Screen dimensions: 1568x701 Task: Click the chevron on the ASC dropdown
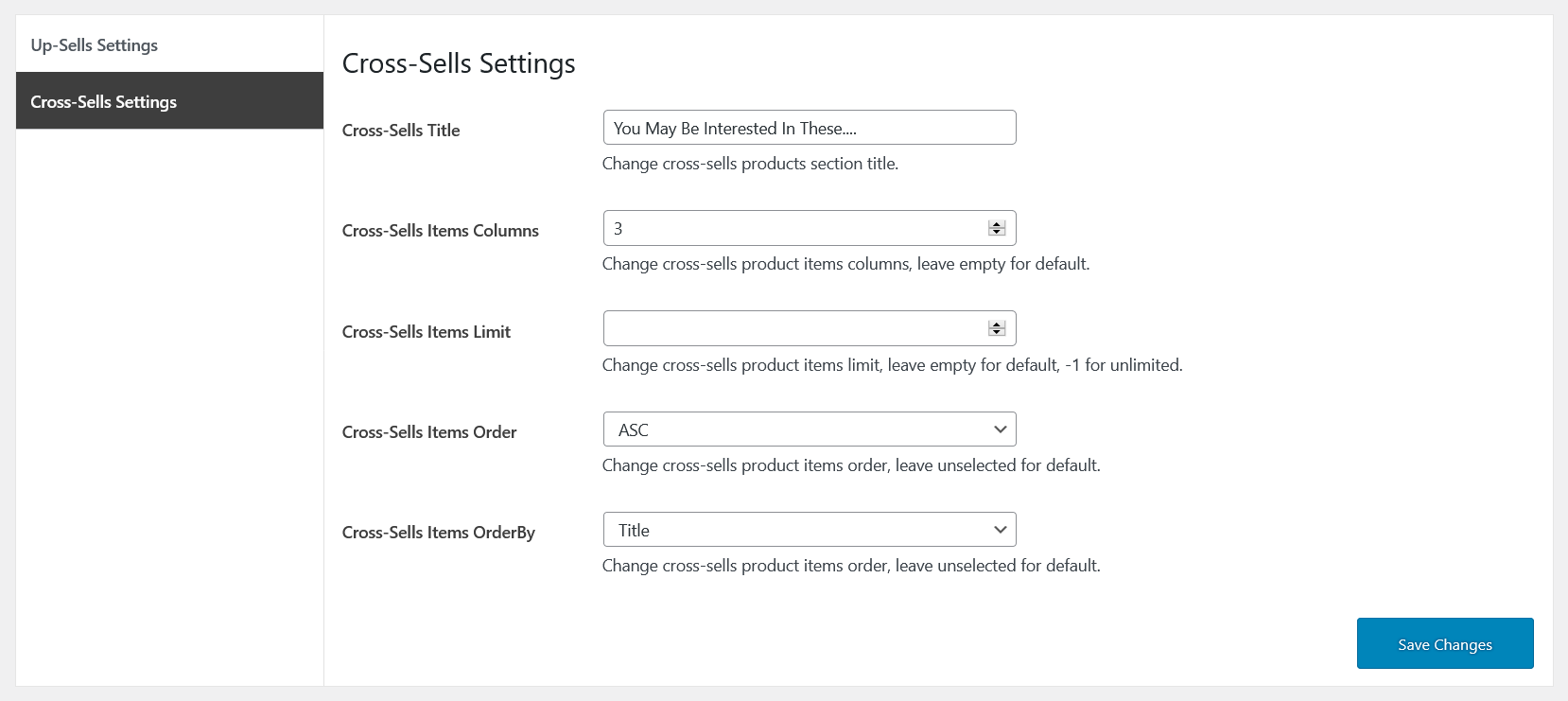pos(1001,429)
